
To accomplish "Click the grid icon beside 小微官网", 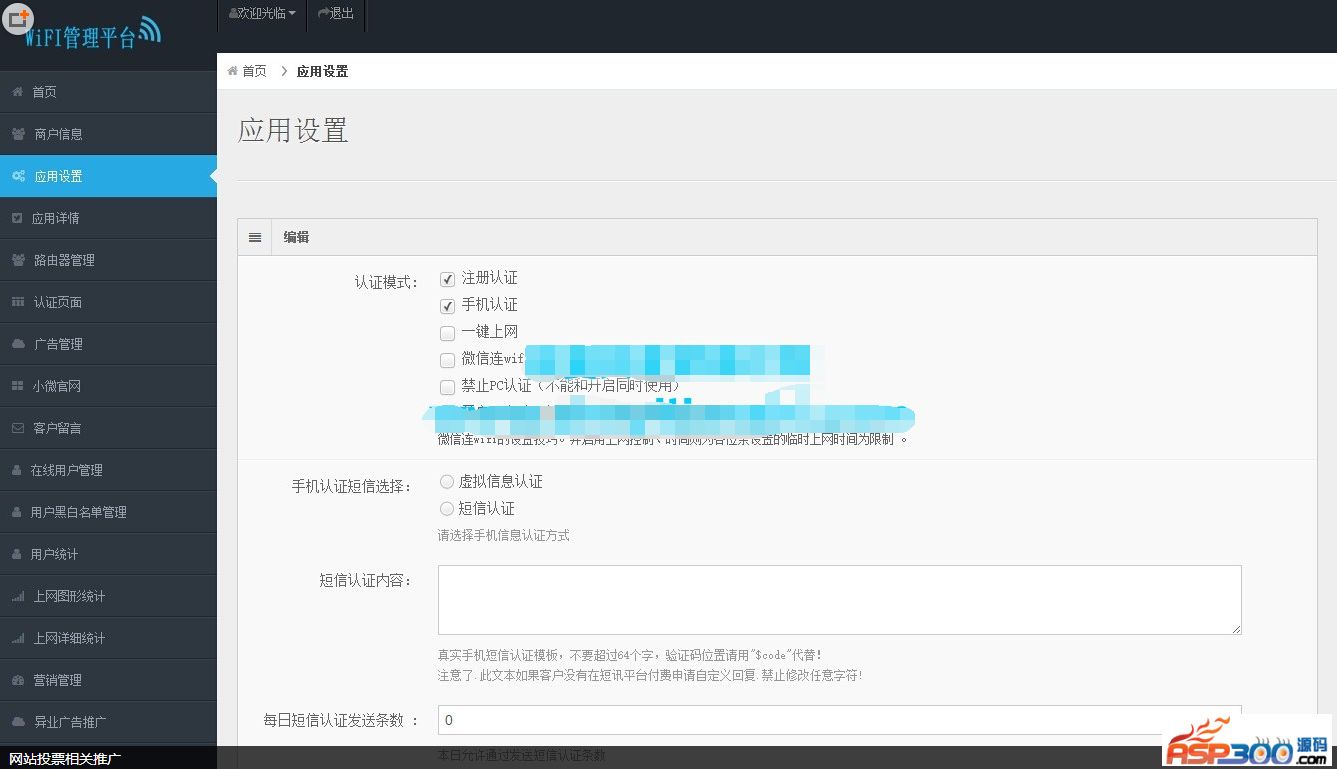I will click(18, 386).
